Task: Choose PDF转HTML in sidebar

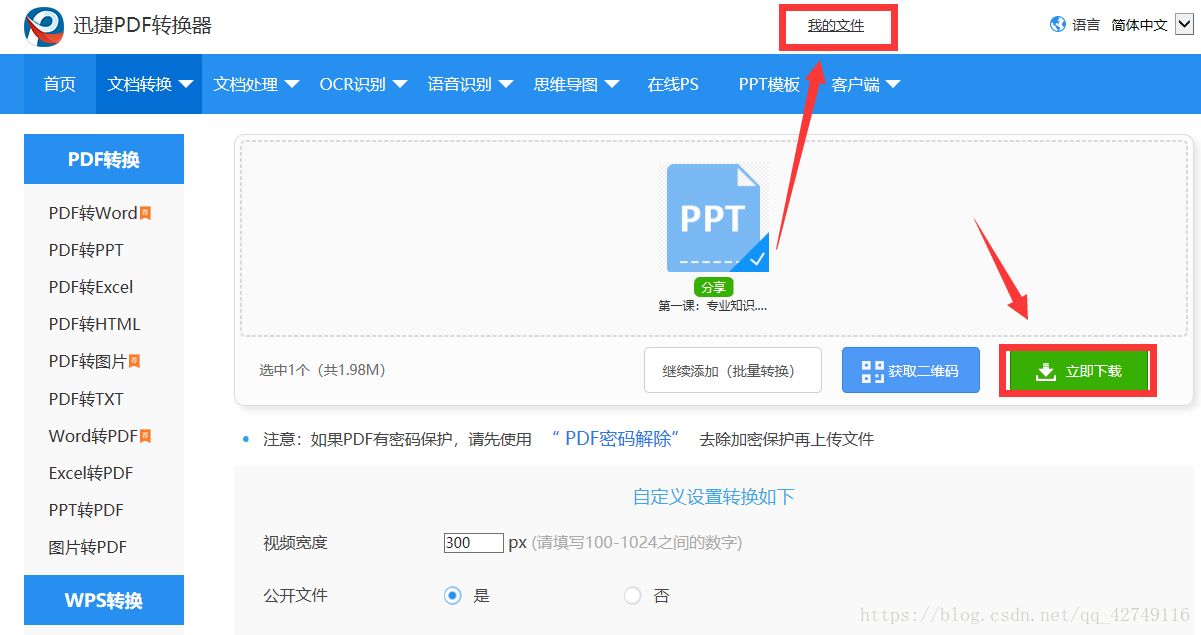Action: click(x=95, y=324)
